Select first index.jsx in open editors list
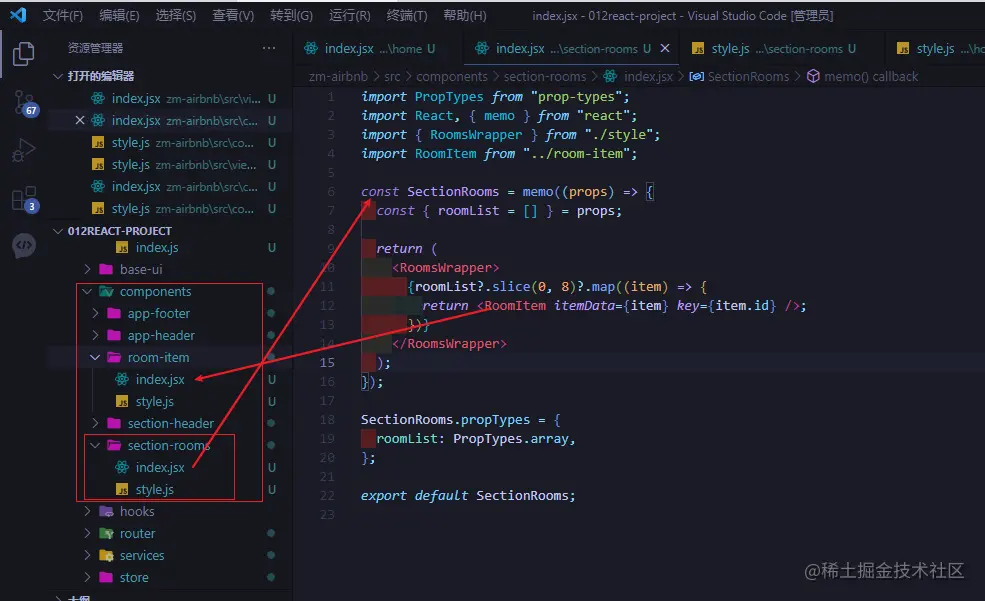Screen dimensions: 985x601 [x=170, y=98]
